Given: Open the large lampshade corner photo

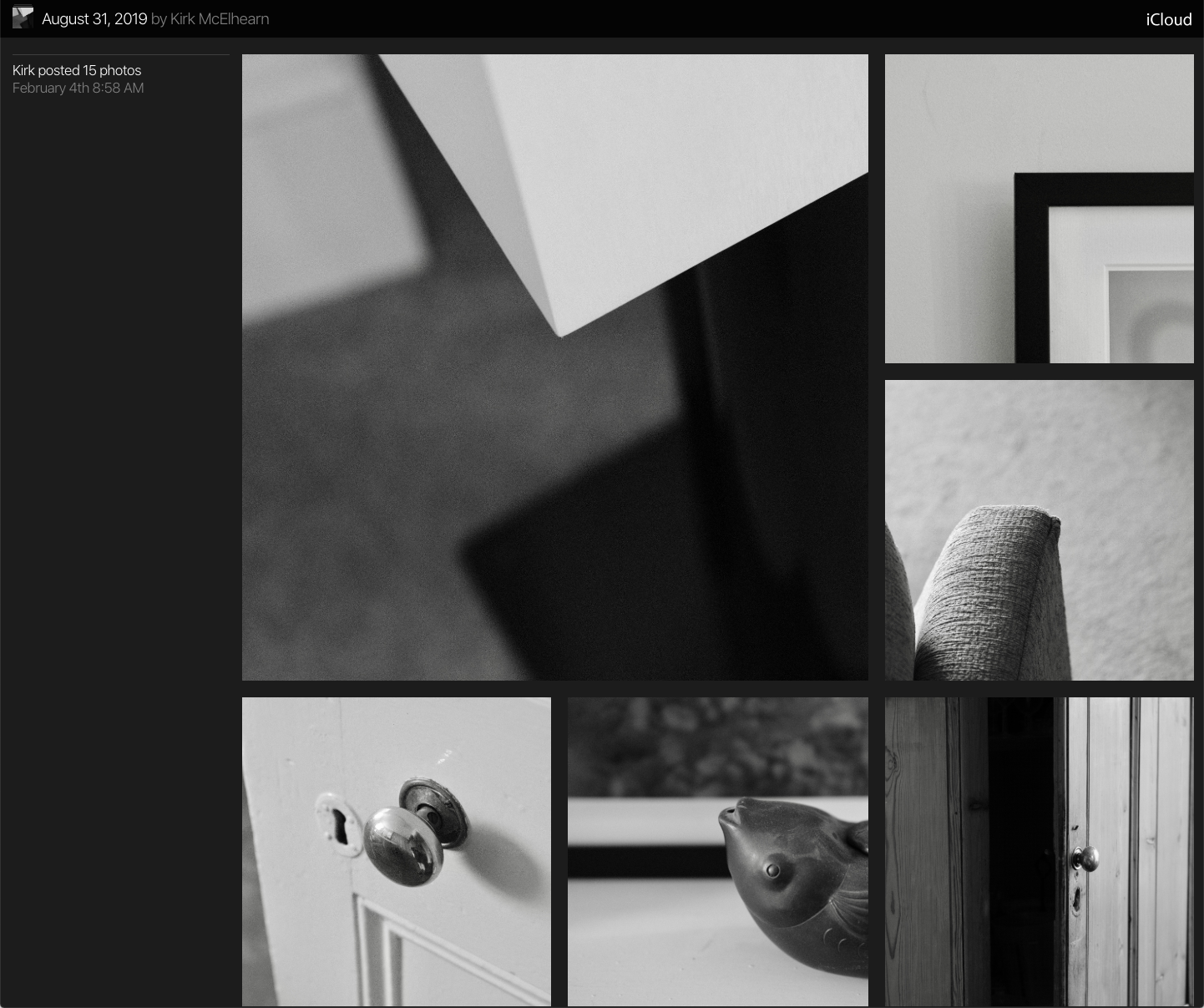Looking at the screenshot, I should click(x=555, y=367).
